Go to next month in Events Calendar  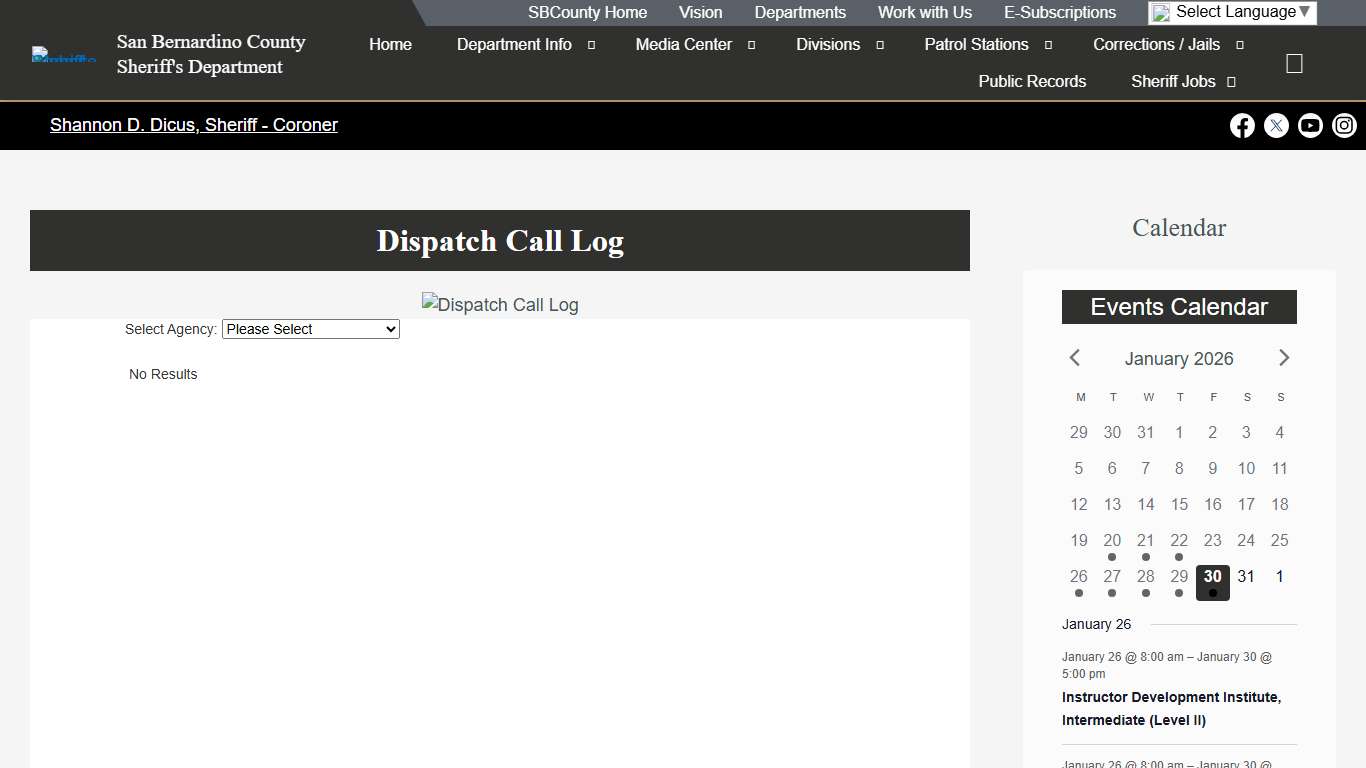click(1284, 358)
